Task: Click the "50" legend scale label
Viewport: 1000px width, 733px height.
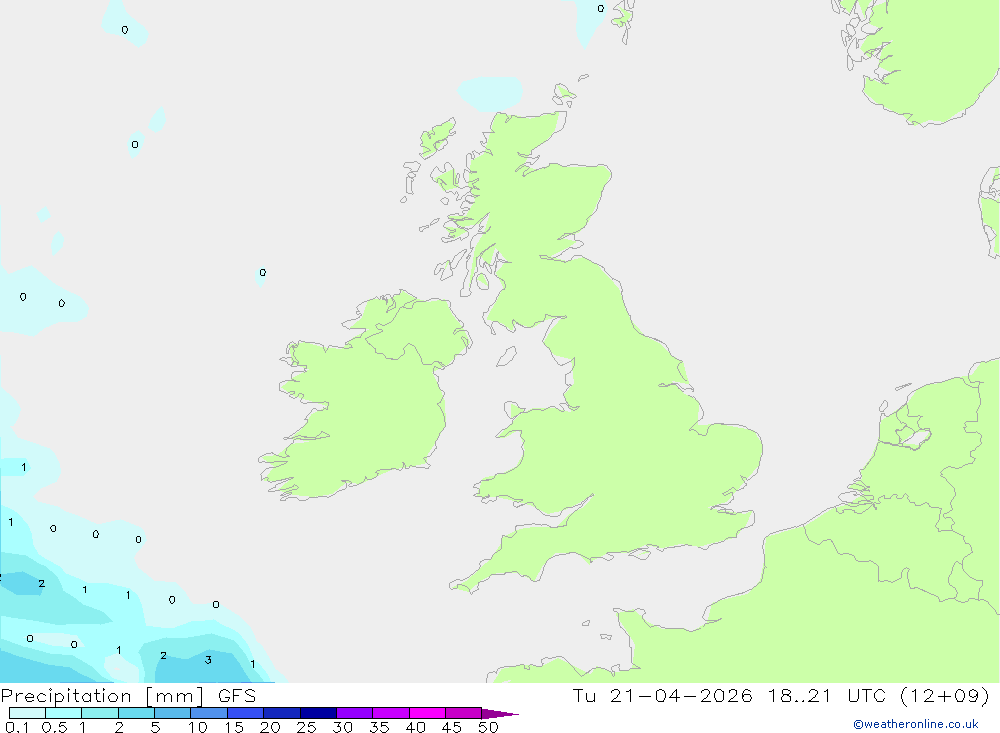Action: tap(488, 727)
